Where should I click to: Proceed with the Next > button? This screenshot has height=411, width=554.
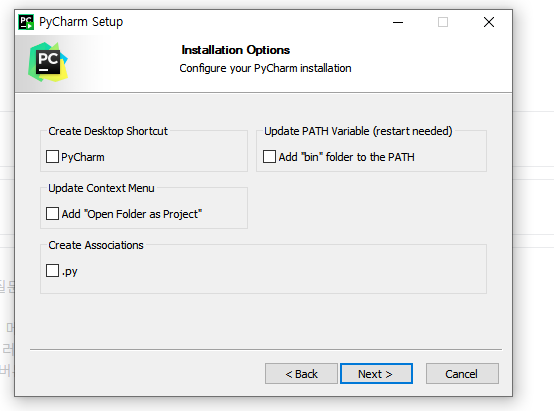click(x=376, y=374)
